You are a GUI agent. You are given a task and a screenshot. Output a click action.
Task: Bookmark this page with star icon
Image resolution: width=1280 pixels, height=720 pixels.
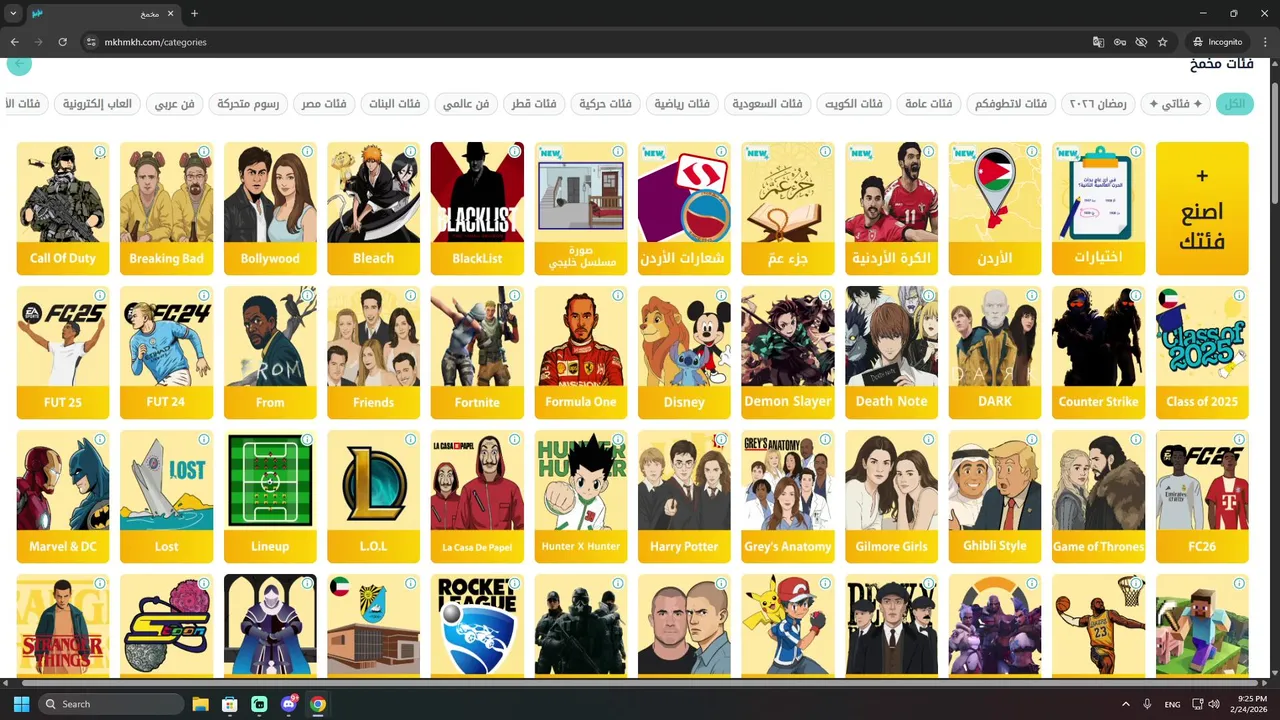pyautogui.click(x=1162, y=42)
